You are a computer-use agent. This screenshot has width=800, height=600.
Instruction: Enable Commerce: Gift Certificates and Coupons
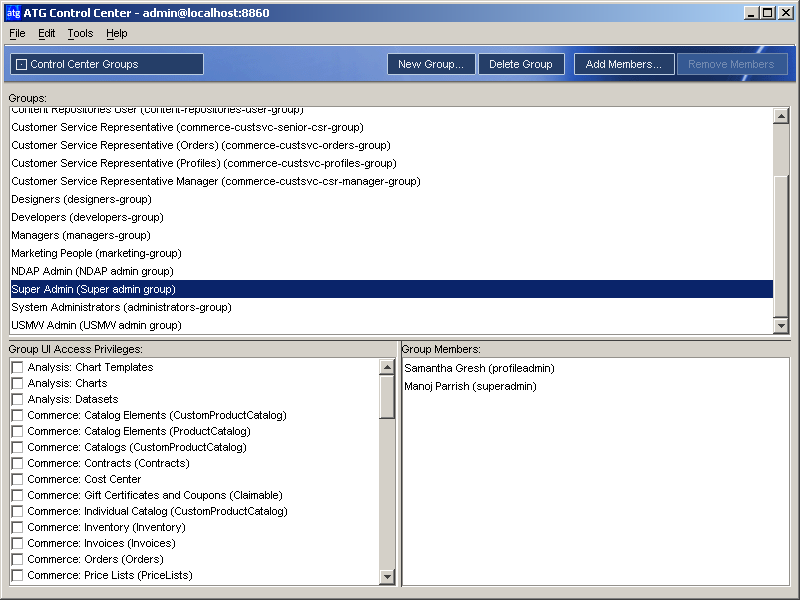(x=17, y=495)
